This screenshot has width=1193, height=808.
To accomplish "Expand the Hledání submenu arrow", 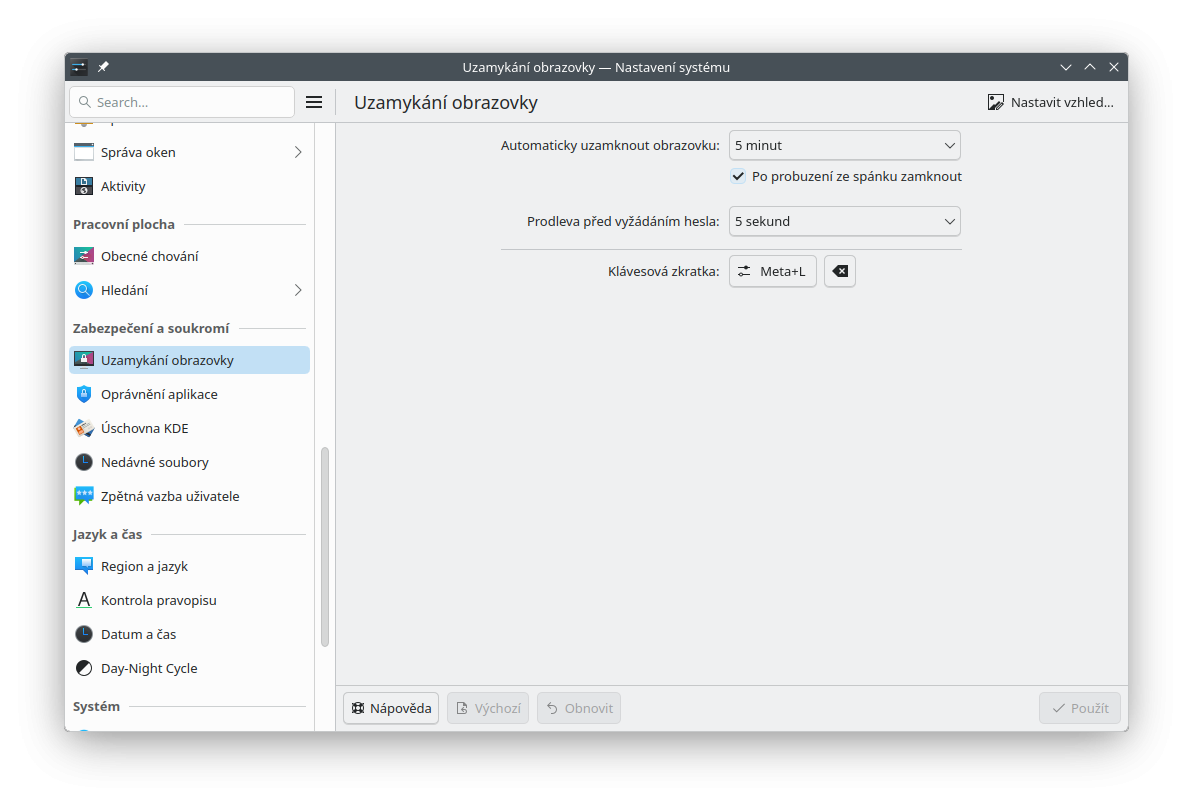I will point(298,290).
